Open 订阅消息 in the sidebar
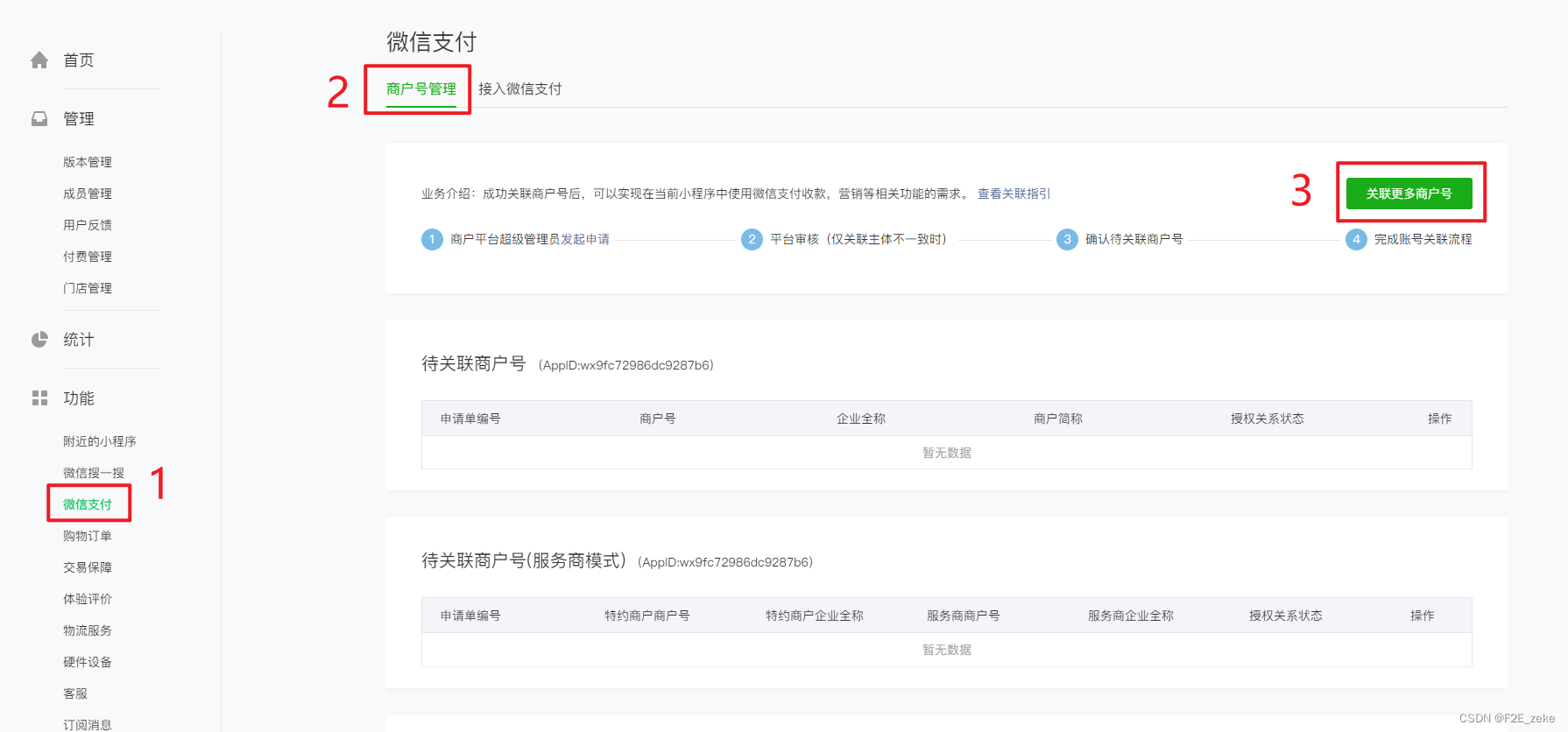Viewport: 1568px width, 732px height. coord(88,725)
